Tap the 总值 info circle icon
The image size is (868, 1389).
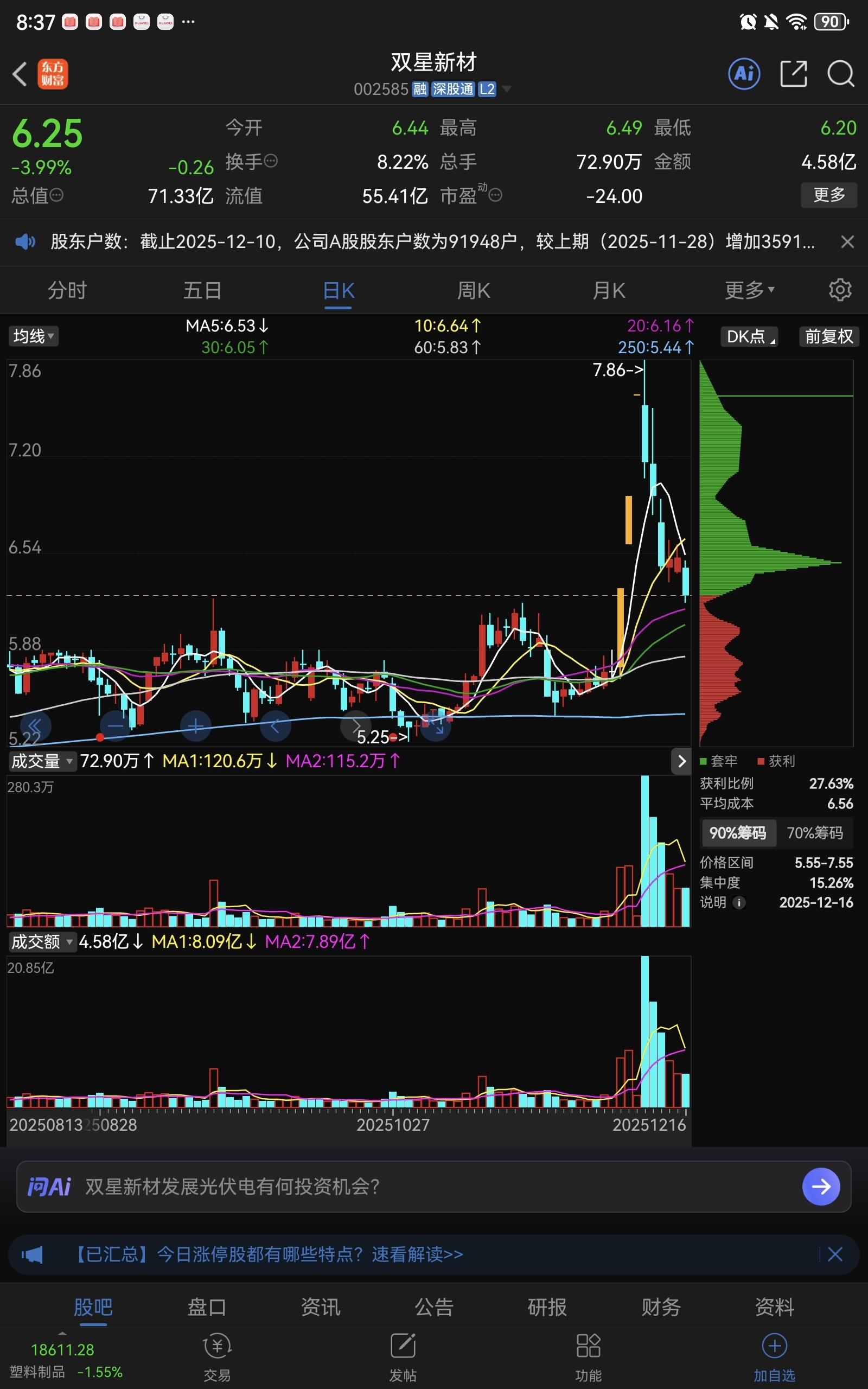point(56,196)
